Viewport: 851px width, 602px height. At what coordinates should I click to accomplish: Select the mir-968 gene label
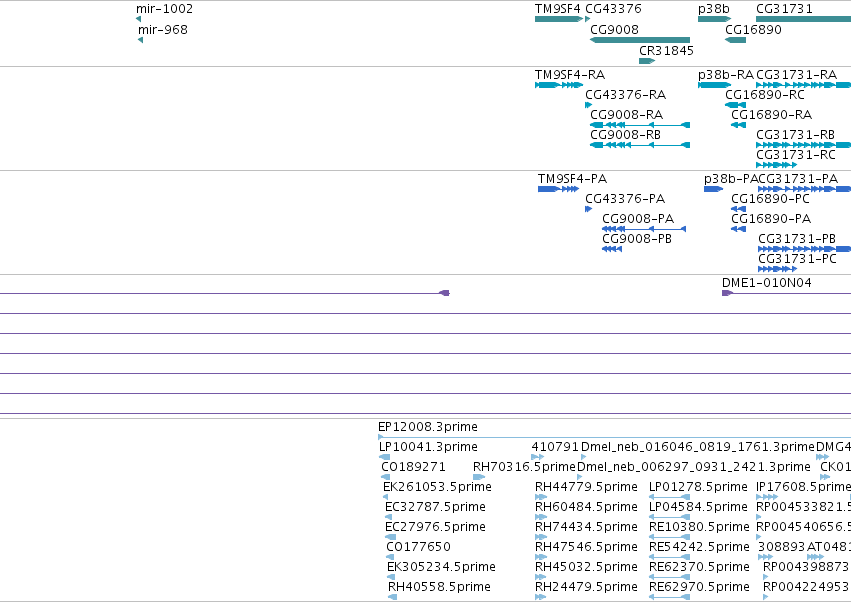pyautogui.click(x=163, y=29)
